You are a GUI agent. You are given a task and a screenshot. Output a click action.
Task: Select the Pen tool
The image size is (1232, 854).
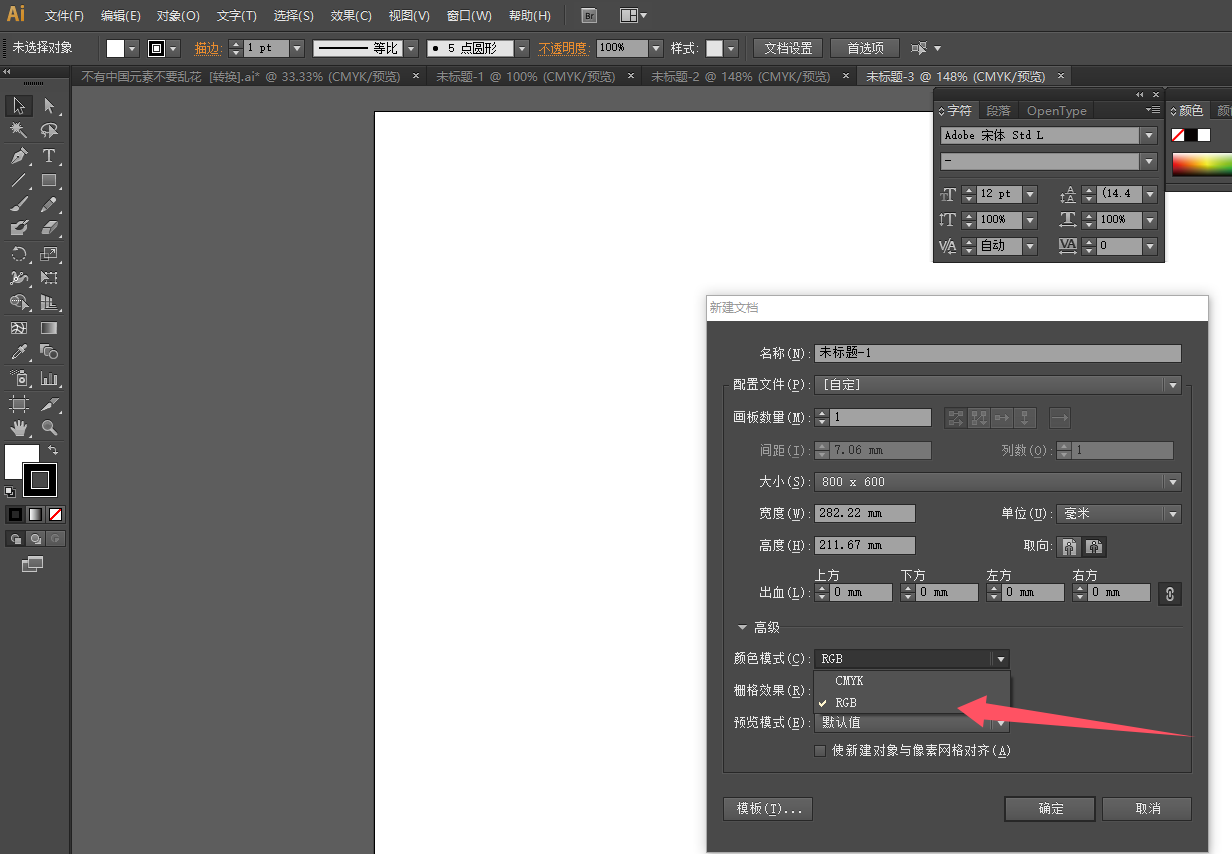coord(19,156)
